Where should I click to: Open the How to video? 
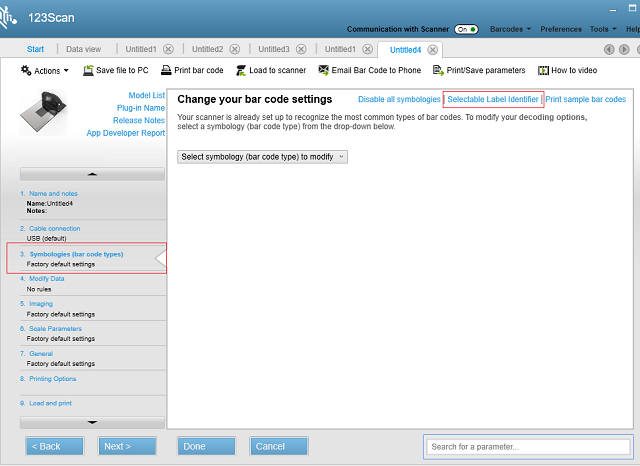point(544,70)
